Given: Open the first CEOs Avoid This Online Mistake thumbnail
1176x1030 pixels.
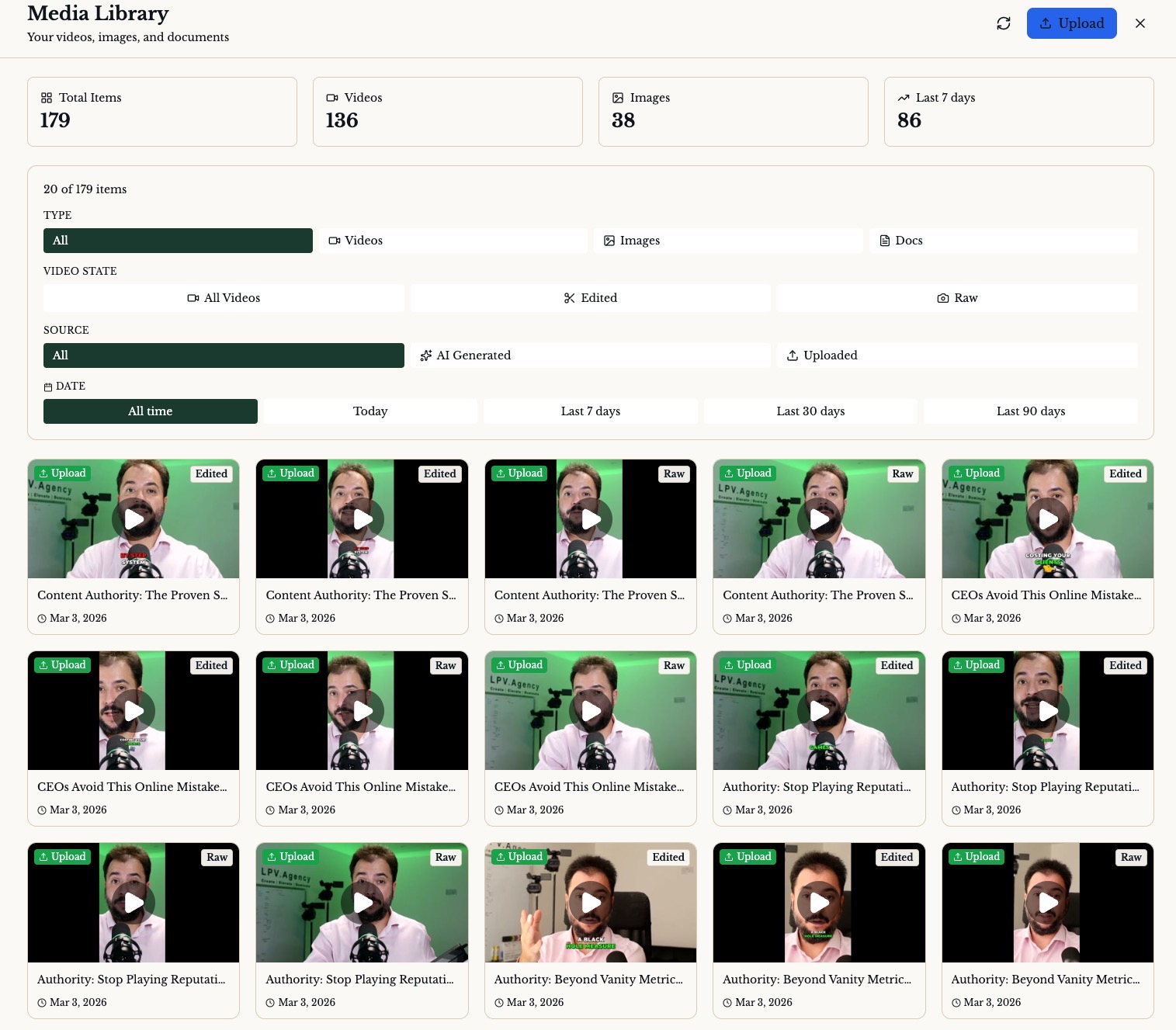Looking at the screenshot, I should click(x=1047, y=519).
